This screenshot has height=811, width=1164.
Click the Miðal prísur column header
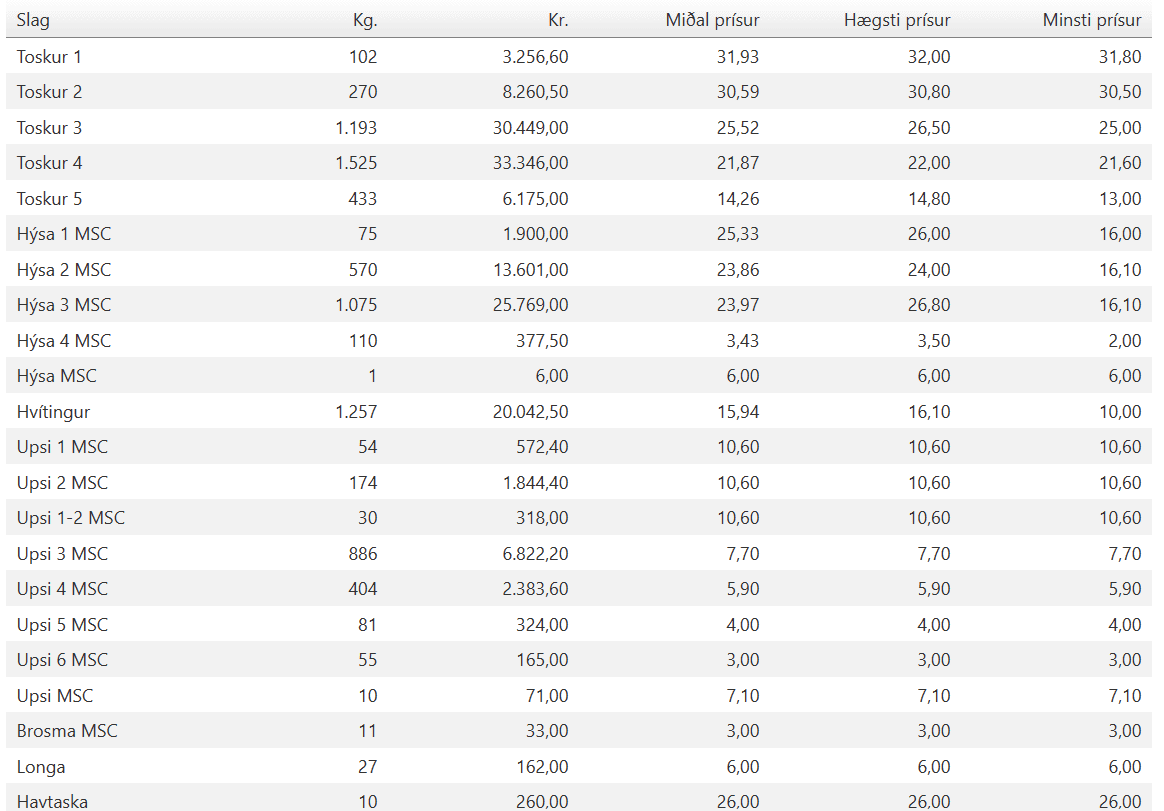[x=712, y=20]
